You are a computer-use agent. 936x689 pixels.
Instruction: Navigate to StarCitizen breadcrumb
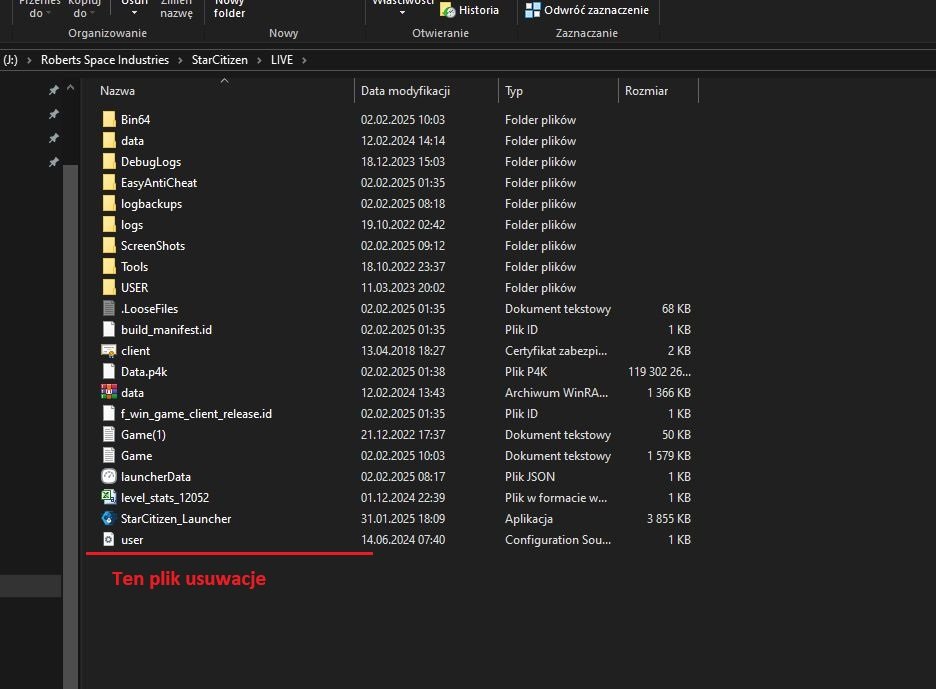[x=220, y=60]
